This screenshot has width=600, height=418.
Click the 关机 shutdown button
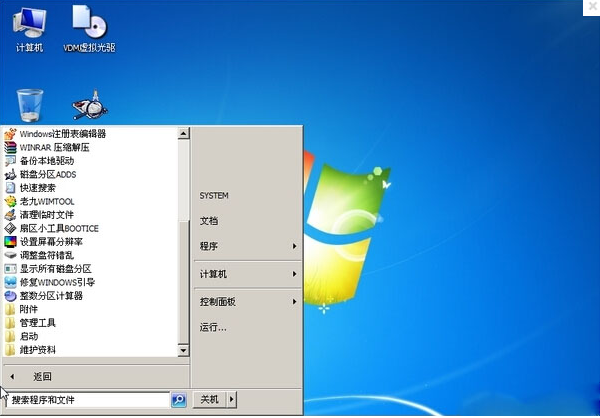click(x=210, y=400)
